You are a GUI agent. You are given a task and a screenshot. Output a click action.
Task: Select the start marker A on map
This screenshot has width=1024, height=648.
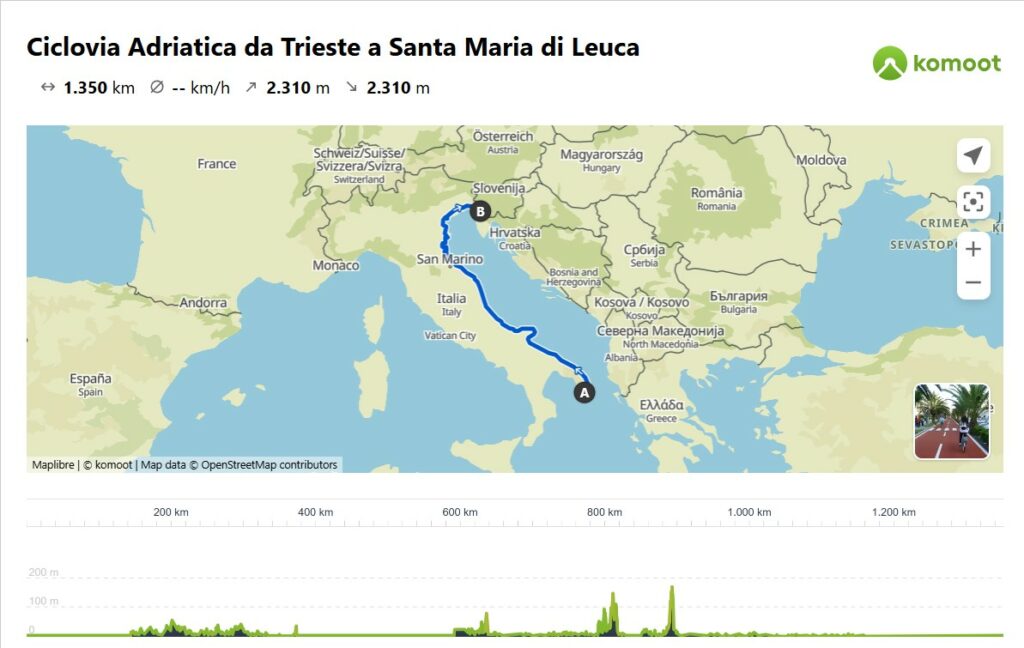click(x=584, y=393)
